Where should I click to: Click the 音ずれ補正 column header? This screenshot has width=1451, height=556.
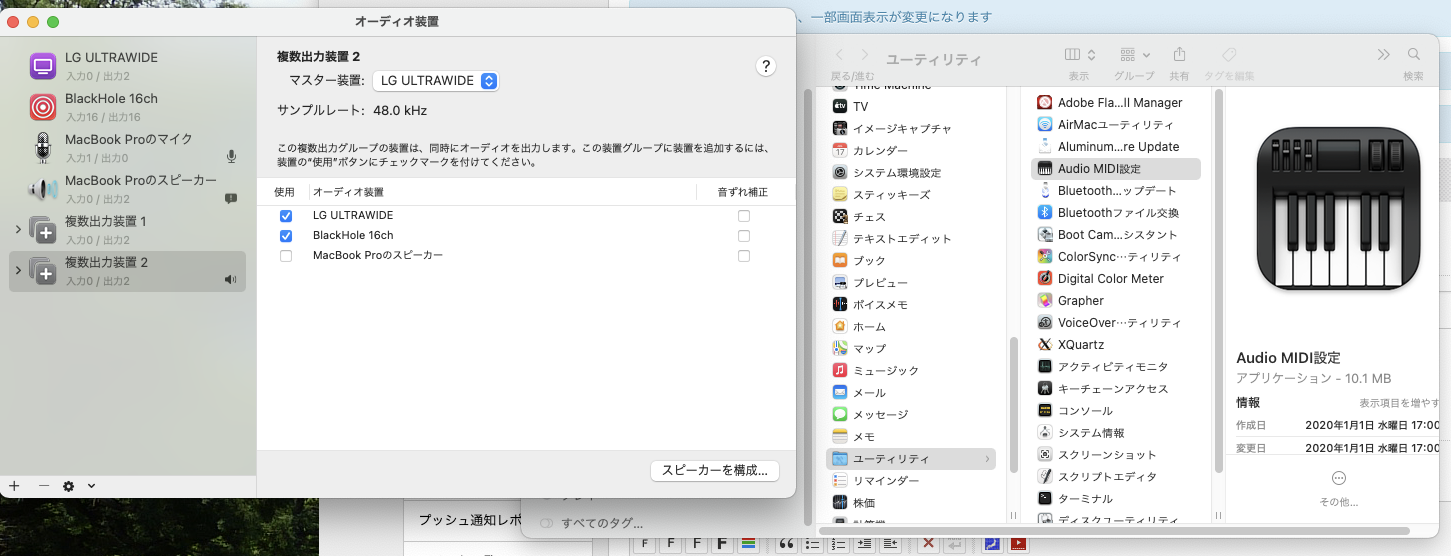pos(743,192)
